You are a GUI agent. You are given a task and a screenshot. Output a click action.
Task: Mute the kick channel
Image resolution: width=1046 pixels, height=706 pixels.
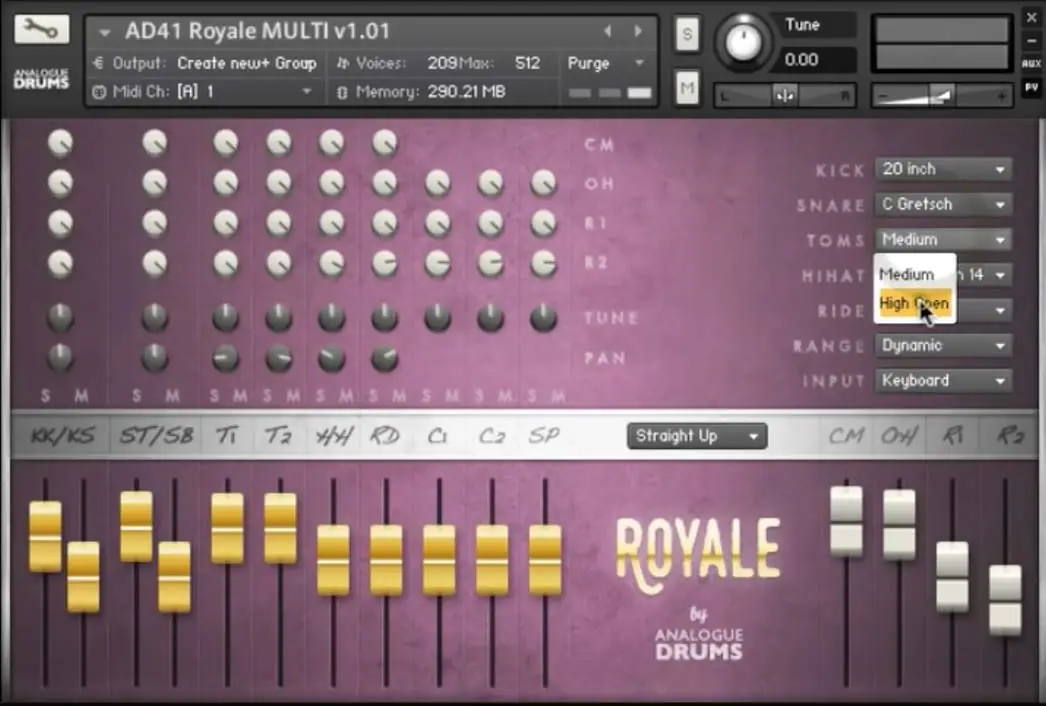click(81, 396)
